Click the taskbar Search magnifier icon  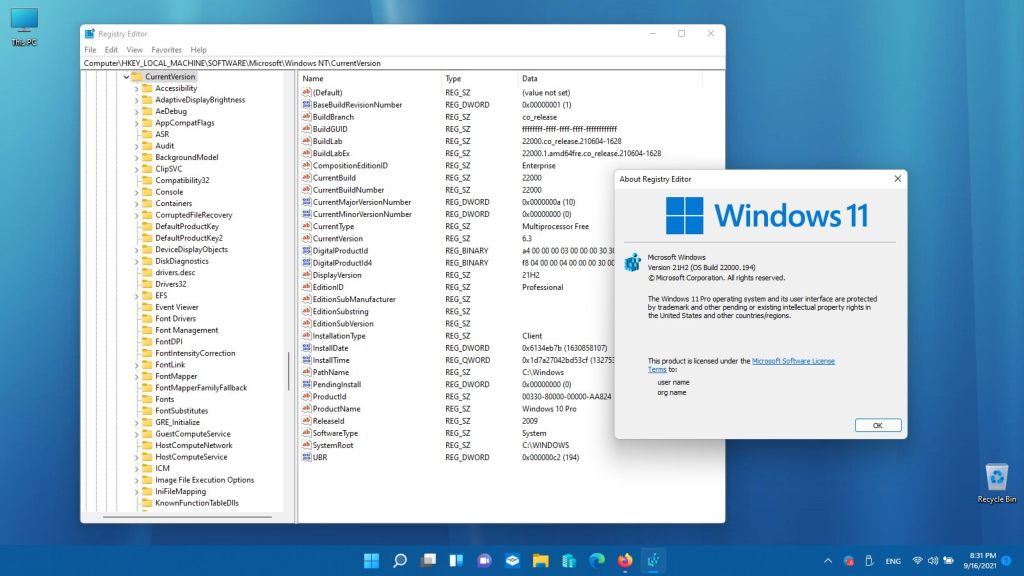tap(400, 561)
